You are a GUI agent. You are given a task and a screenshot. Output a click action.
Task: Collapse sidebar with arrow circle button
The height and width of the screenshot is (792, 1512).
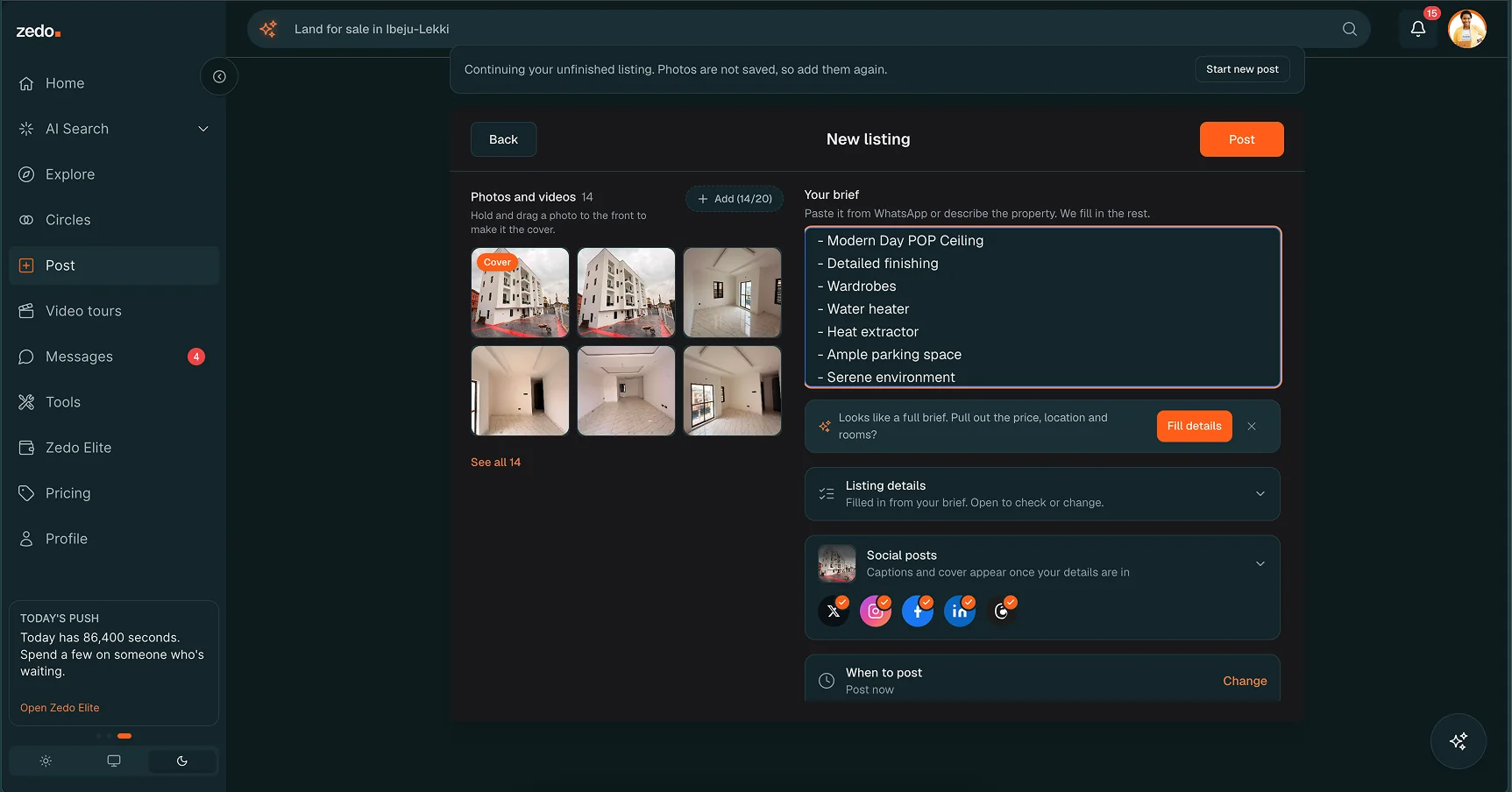(x=219, y=76)
